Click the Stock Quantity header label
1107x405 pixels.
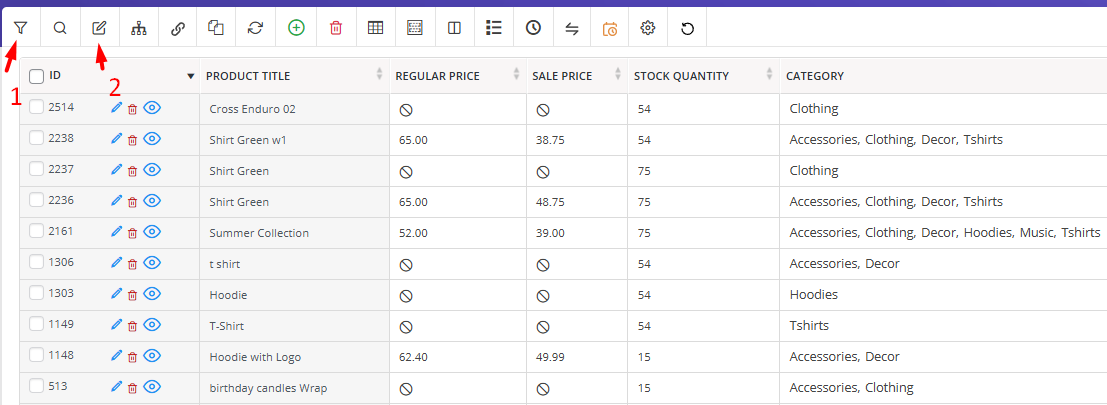[x=681, y=76]
